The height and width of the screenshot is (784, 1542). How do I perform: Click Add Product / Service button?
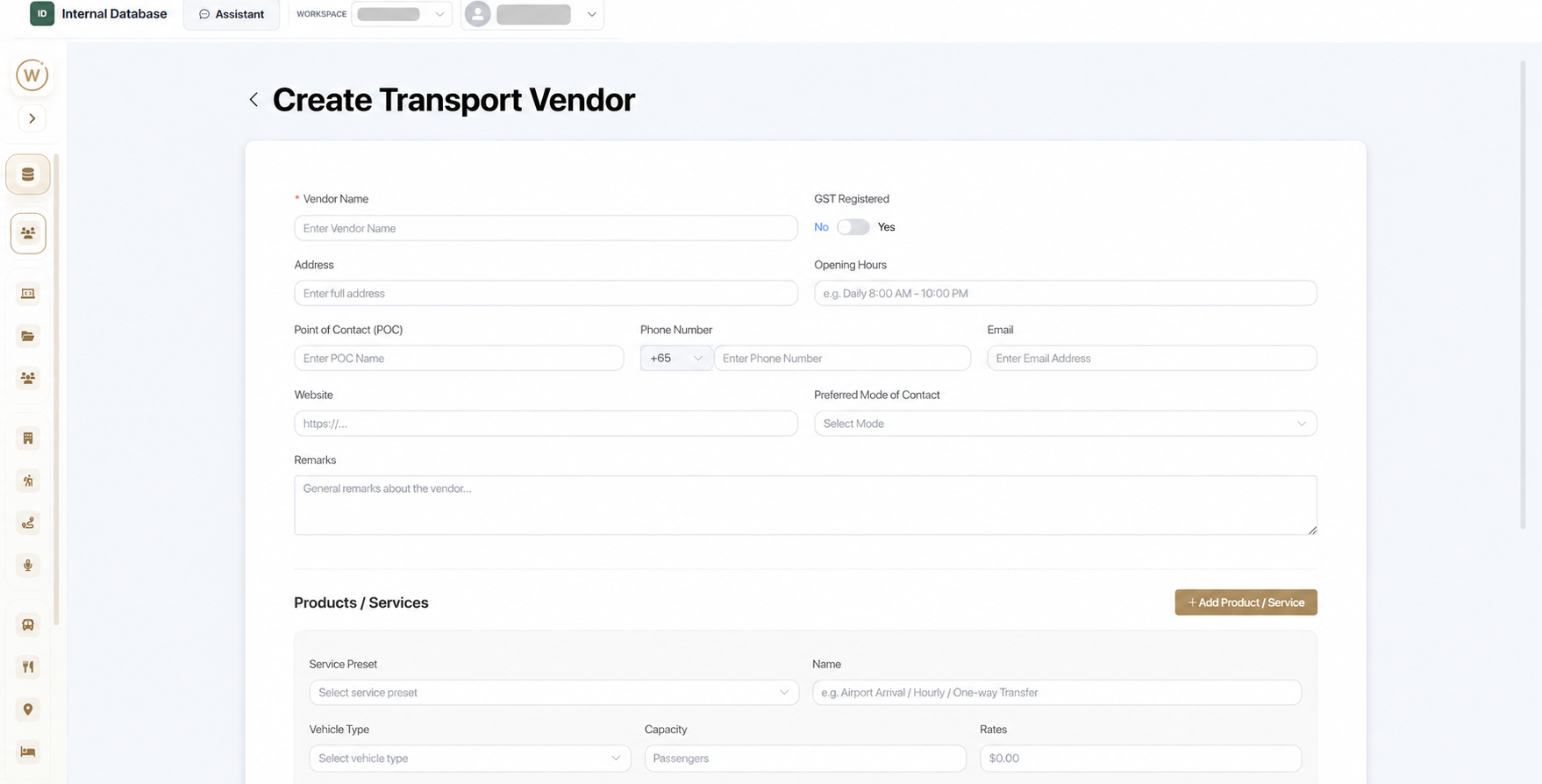1246,602
